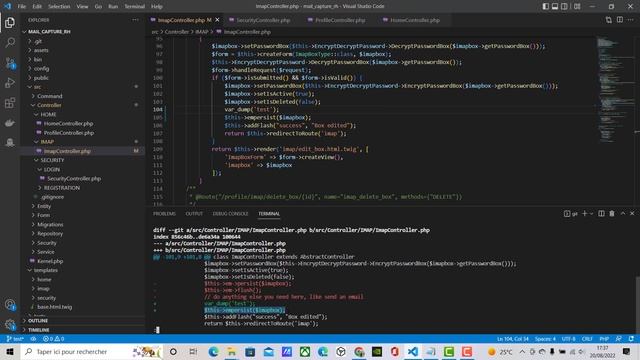Open the Extensions view
Screen dimensions: 640x360
[x=10, y=103]
